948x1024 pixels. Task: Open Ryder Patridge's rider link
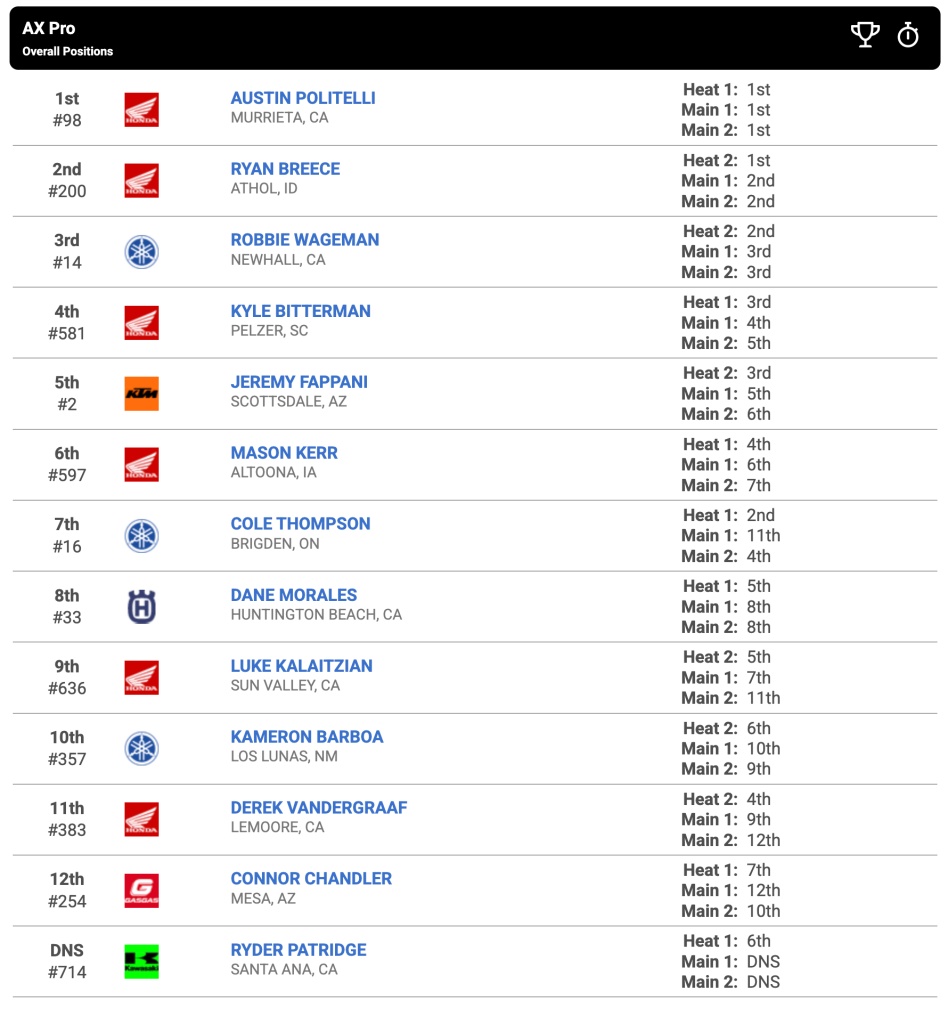(298, 950)
